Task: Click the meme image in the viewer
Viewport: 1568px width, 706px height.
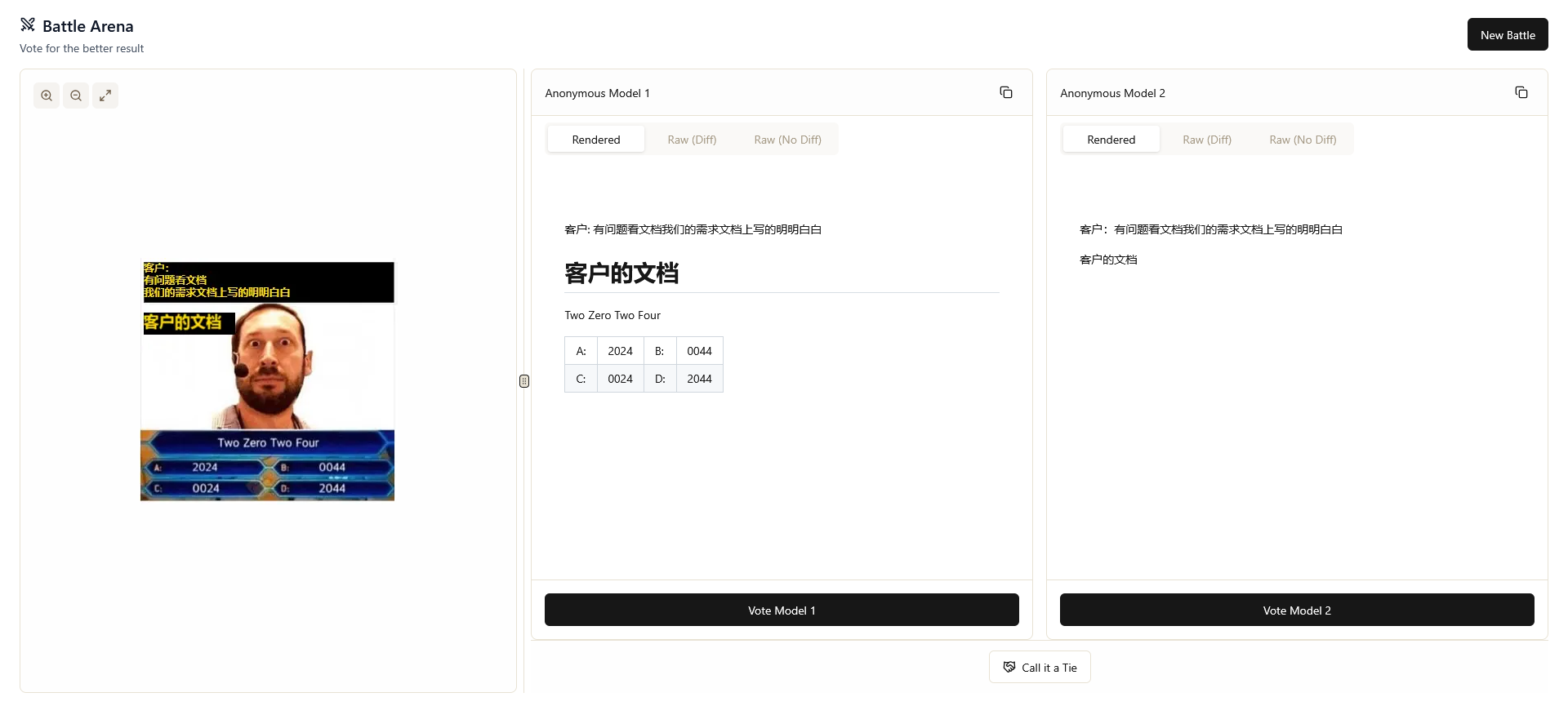Action: tap(268, 381)
